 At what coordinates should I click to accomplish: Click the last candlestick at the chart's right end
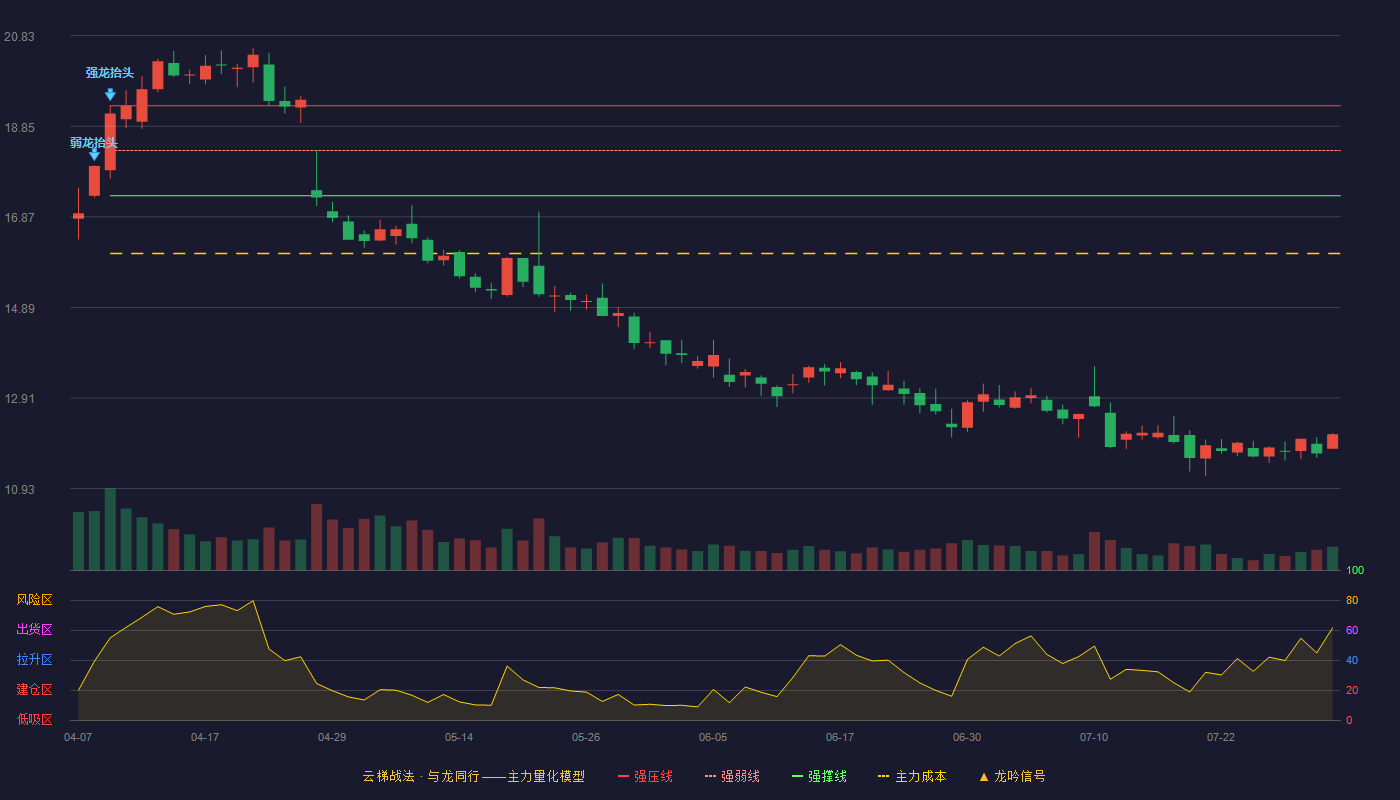point(1332,441)
